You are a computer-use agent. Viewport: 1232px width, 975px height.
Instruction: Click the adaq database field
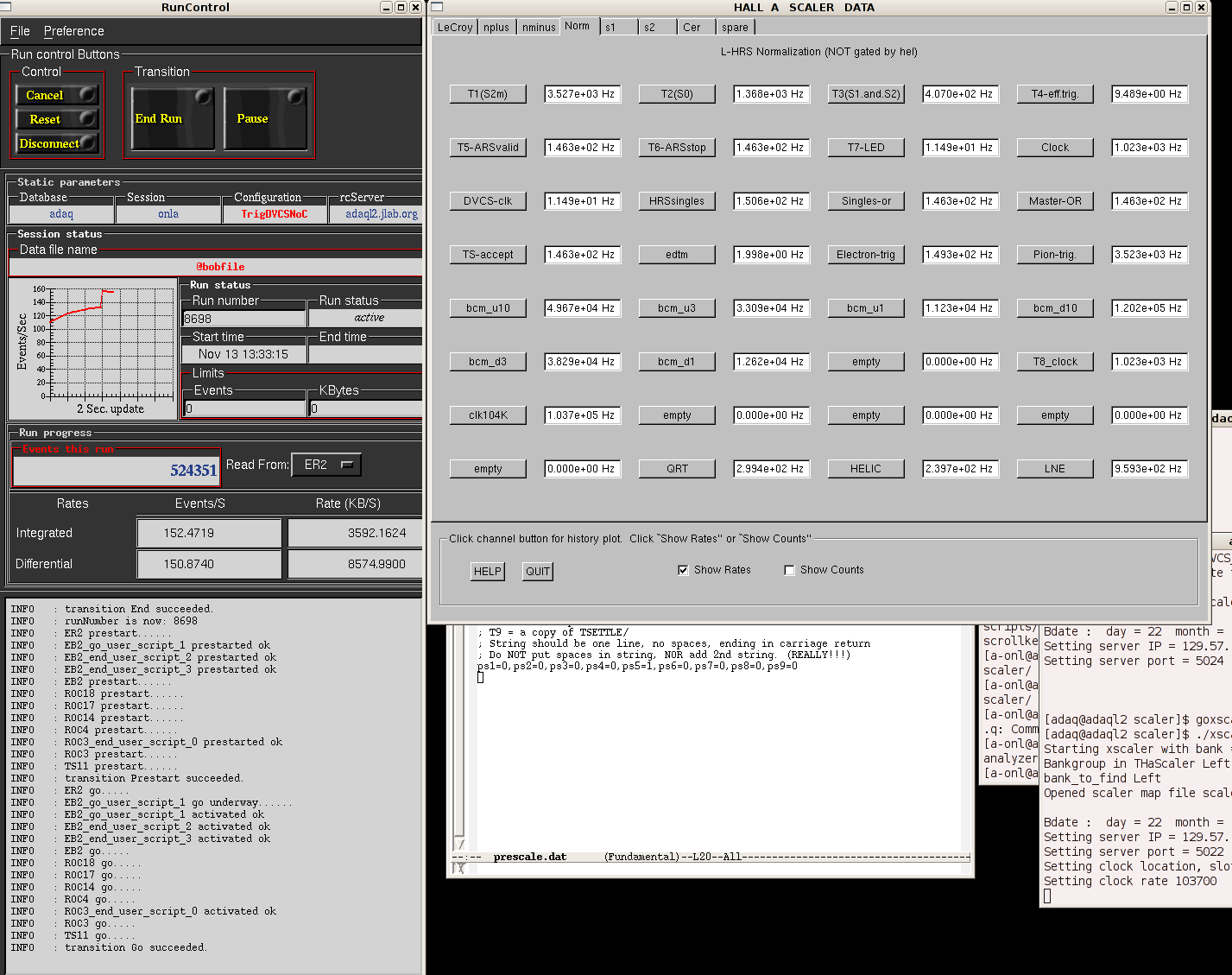[x=61, y=214]
